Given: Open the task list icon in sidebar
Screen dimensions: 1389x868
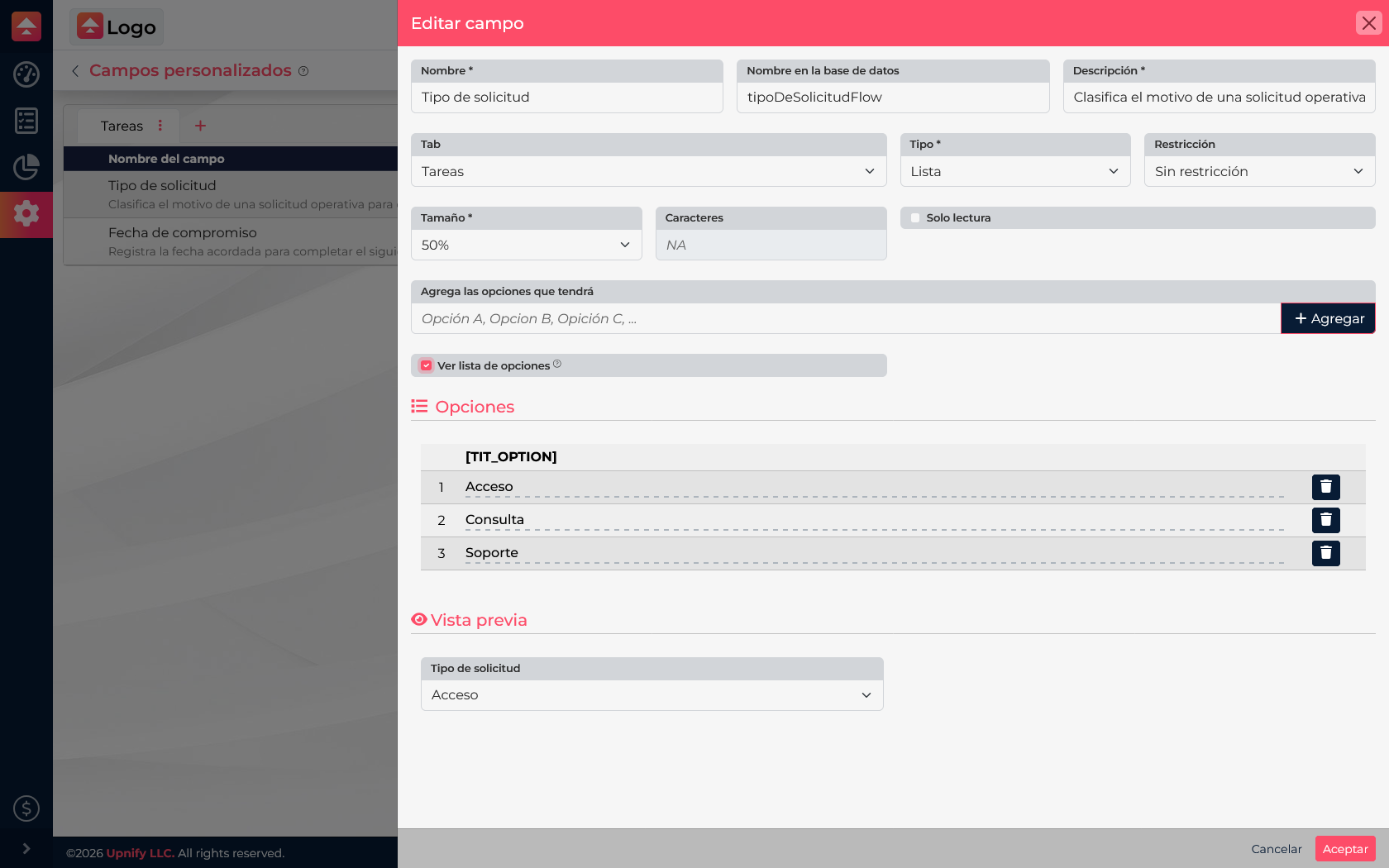Looking at the screenshot, I should tap(26, 121).
